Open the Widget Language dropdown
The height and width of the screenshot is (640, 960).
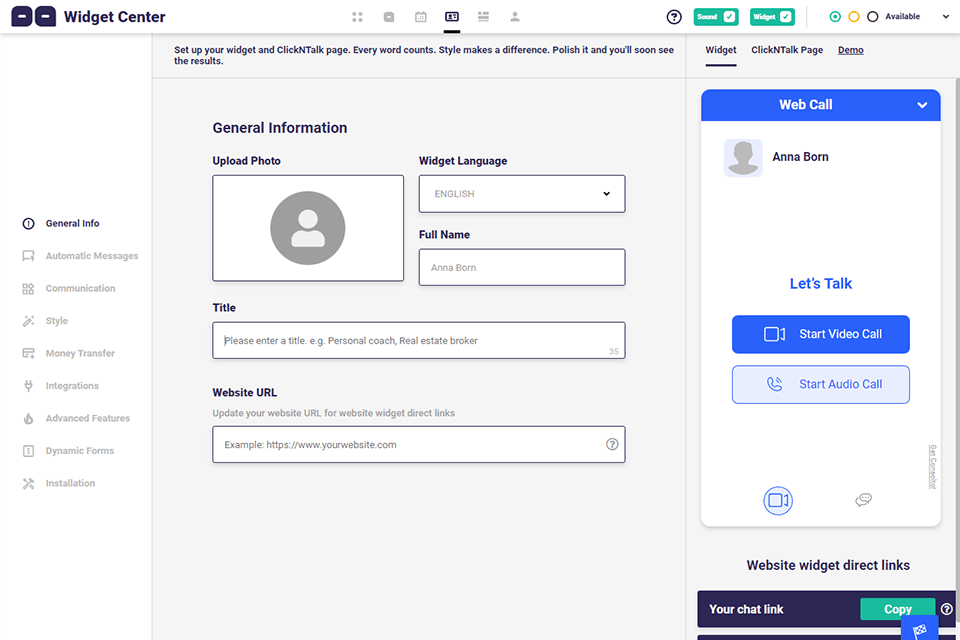522,194
